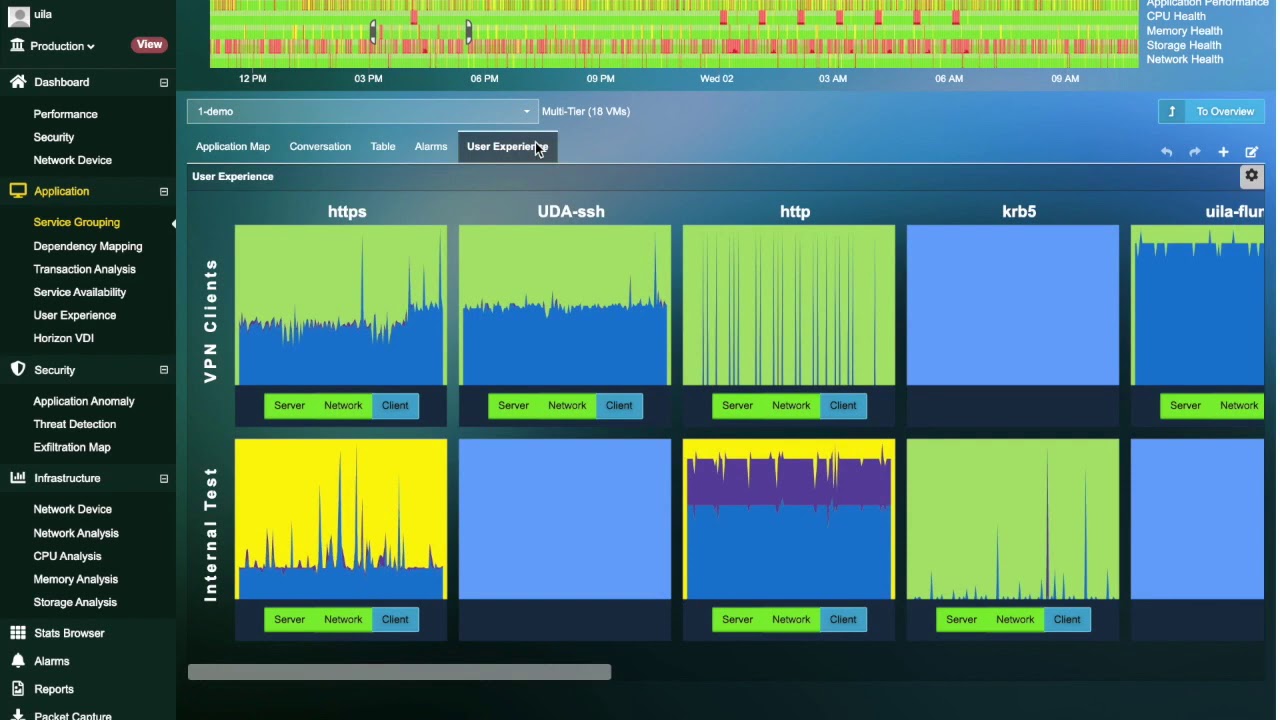Click the plus add icon

(1223, 152)
